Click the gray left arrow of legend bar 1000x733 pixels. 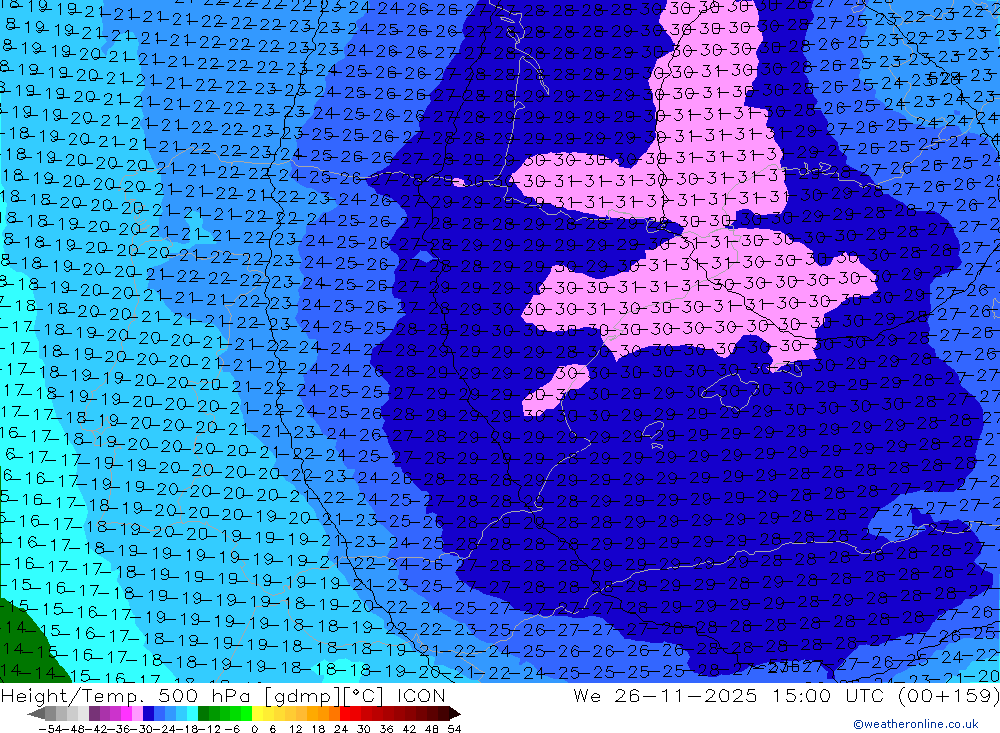click(36, 713)
